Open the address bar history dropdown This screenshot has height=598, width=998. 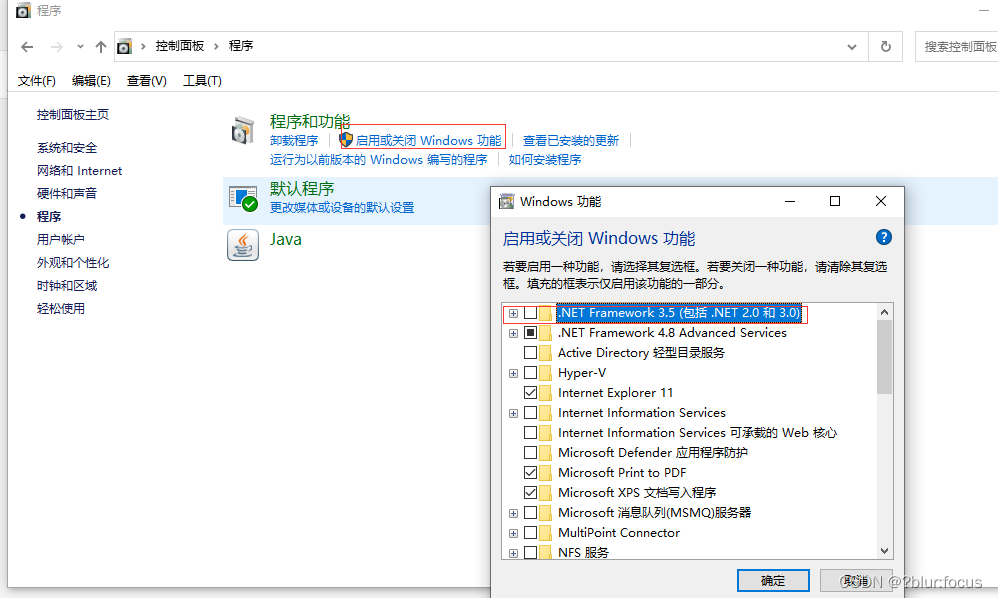click(852, 47)
